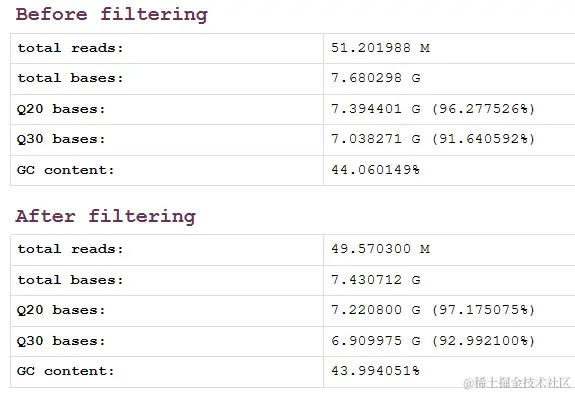Click the after filtering Q30 bases label
Screen dimensions: 575x394
point(61,341)
